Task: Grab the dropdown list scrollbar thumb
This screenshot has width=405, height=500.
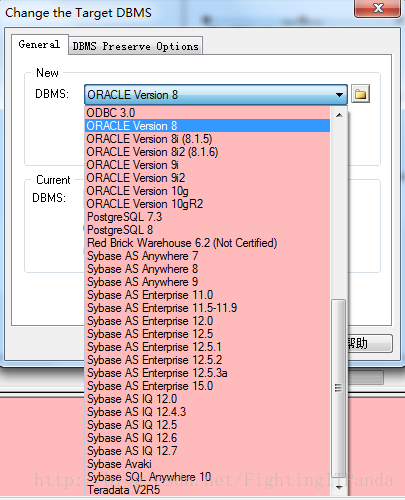Action: 338,388
